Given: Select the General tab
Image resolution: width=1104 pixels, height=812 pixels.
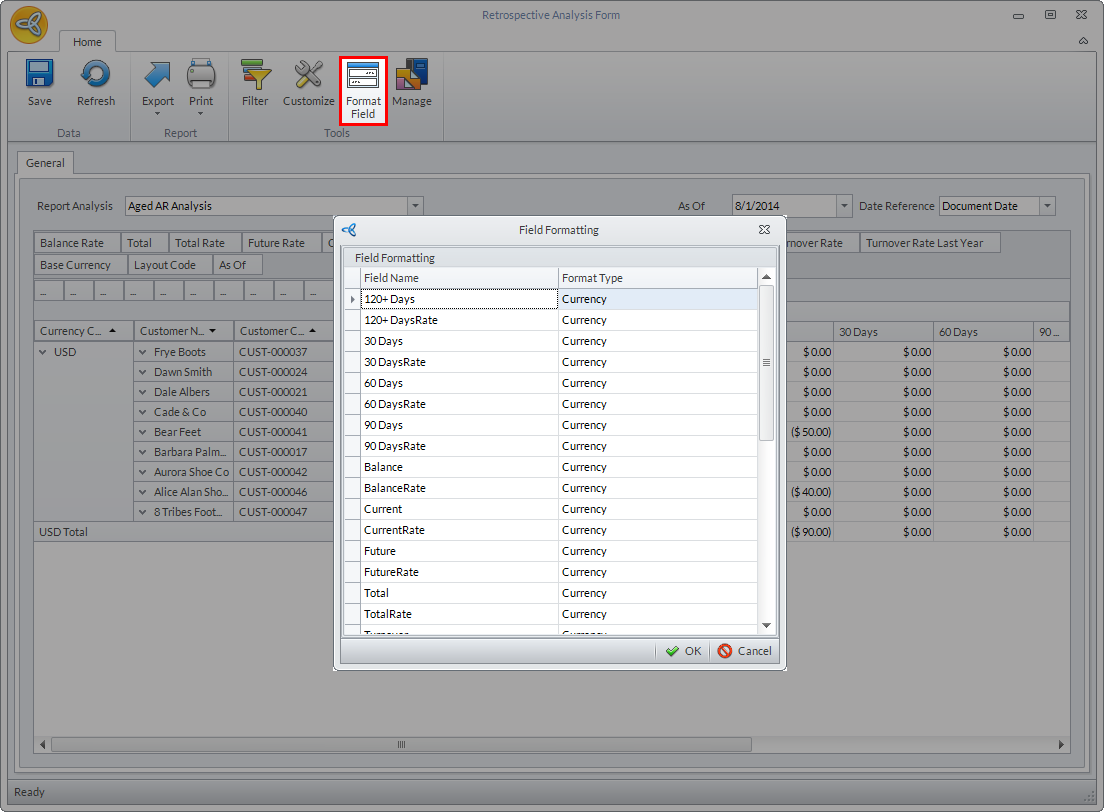Looking at the screenshot, I should pyautogui.click(x=45, y=163).
